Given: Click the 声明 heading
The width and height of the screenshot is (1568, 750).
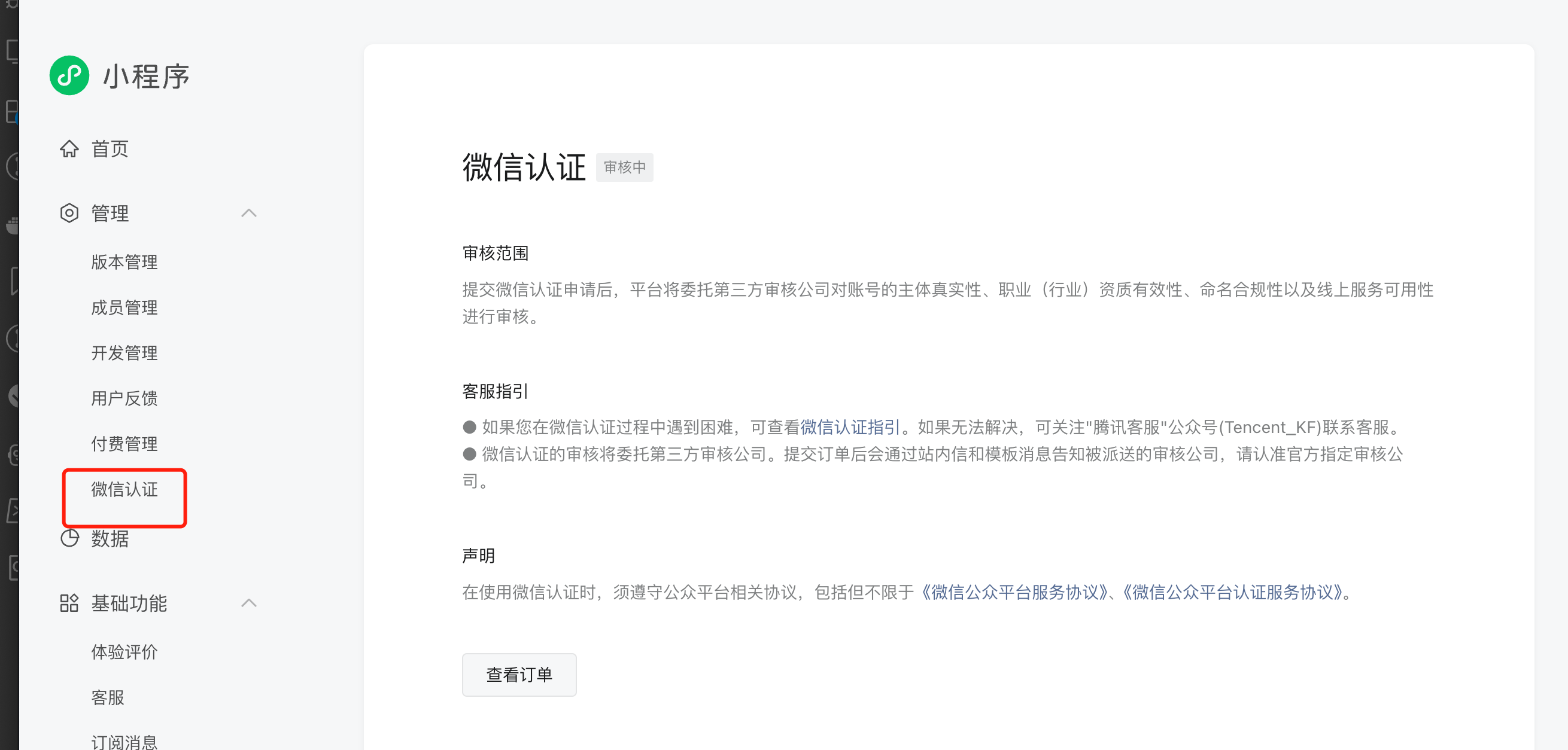Looking at the screenshot, I should point(478,556).
